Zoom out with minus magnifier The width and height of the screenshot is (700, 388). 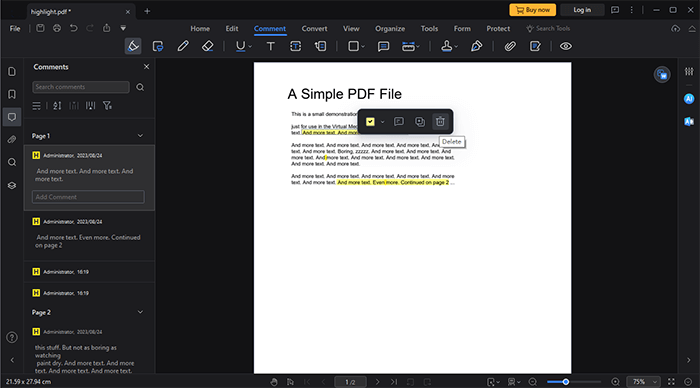point(533,382)
